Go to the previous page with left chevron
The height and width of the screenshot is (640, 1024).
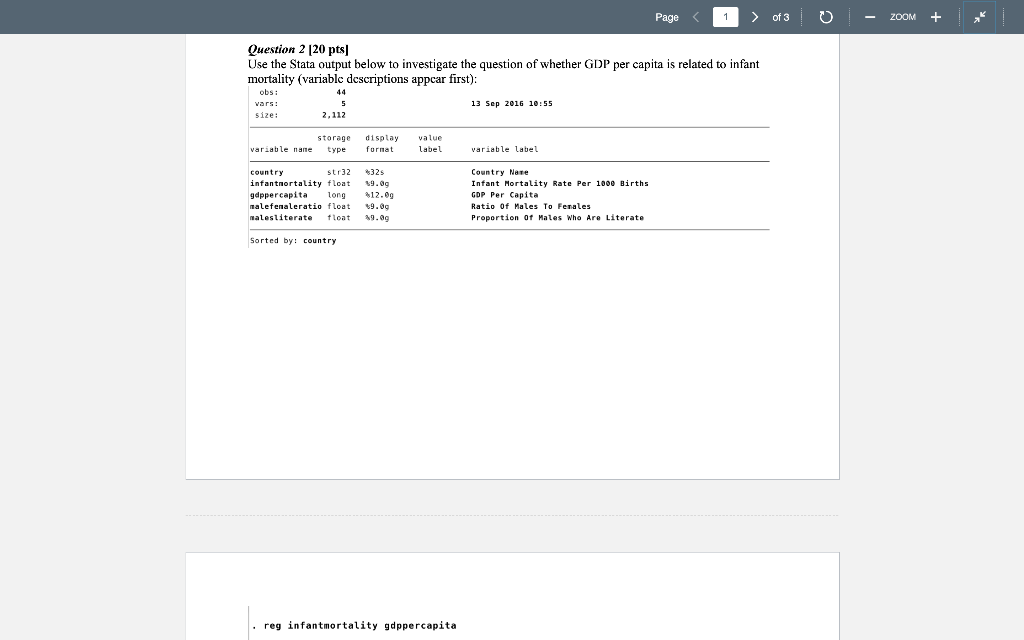(695, 17)
